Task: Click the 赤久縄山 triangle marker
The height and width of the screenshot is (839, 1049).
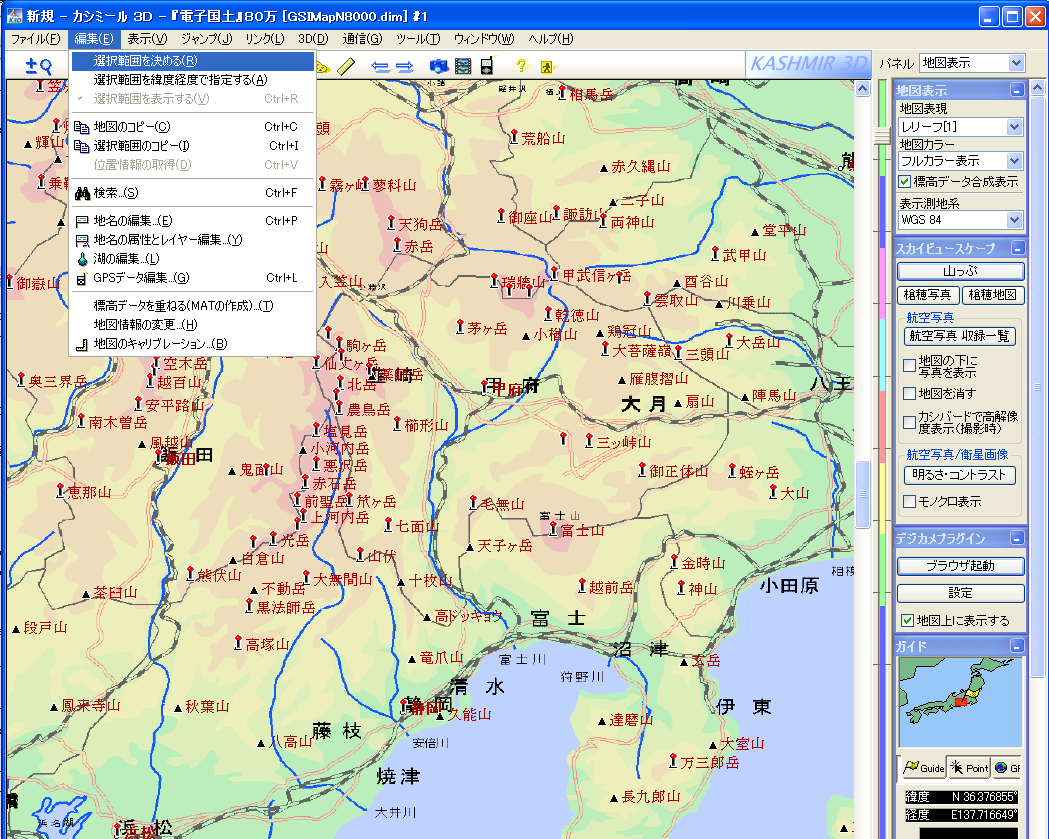Action: coord(603,169)
